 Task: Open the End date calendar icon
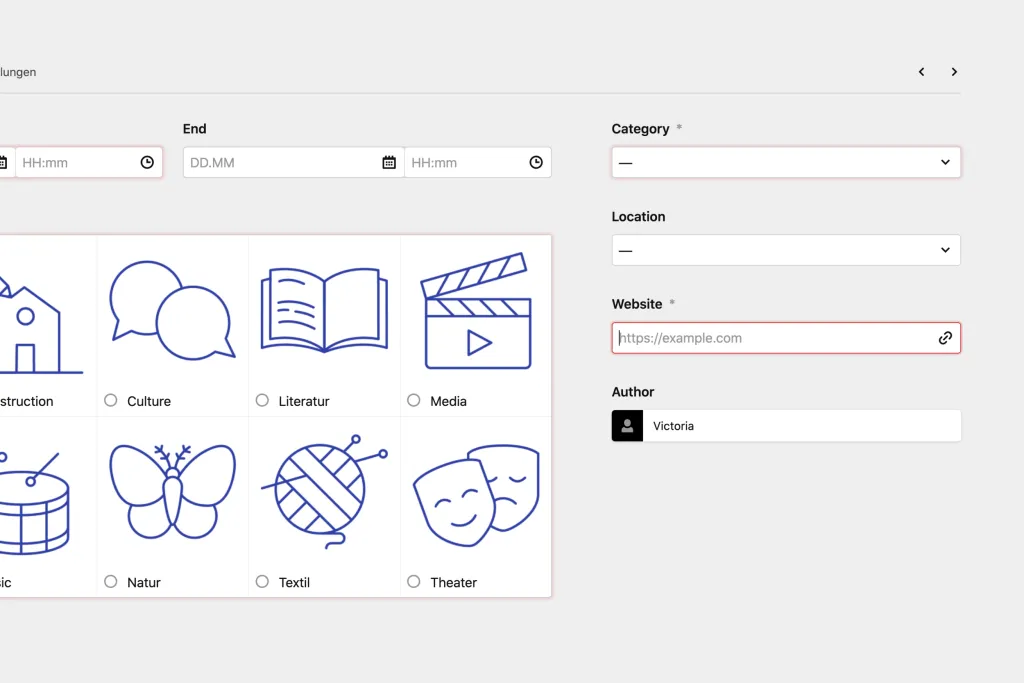point(389,162)
